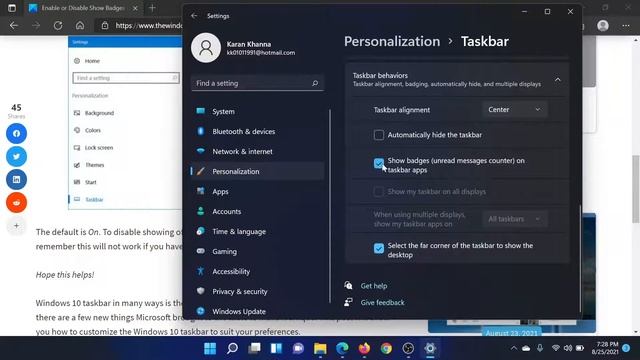Screen dimensions: 640x360
Task: Open the All taskbars dropdown
Action: pos(514,219)
